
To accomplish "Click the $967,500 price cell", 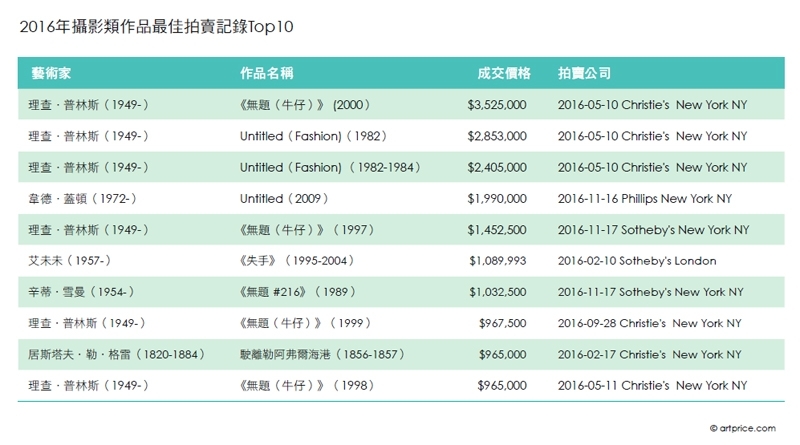I will [503, 323].
